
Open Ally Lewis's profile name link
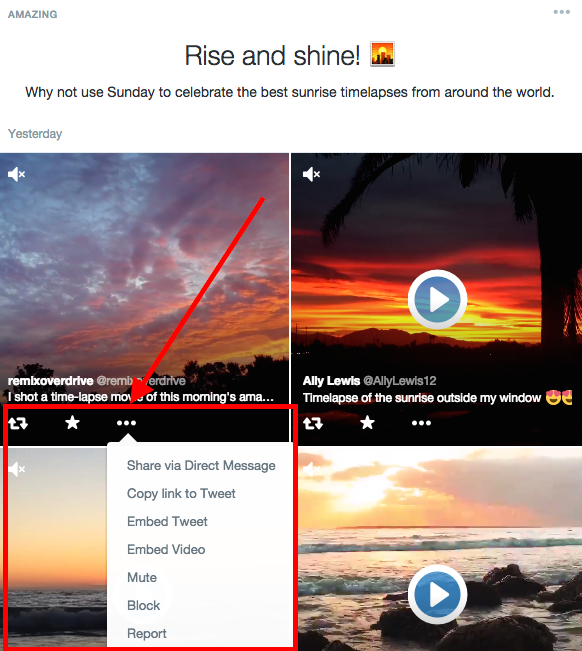click(331, 381)
